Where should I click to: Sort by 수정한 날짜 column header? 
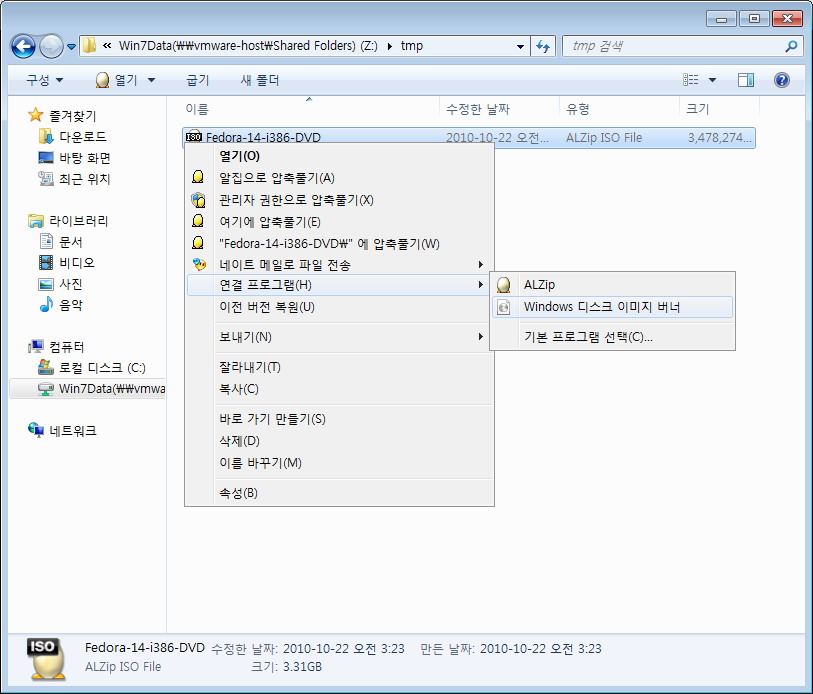(478, 109)
